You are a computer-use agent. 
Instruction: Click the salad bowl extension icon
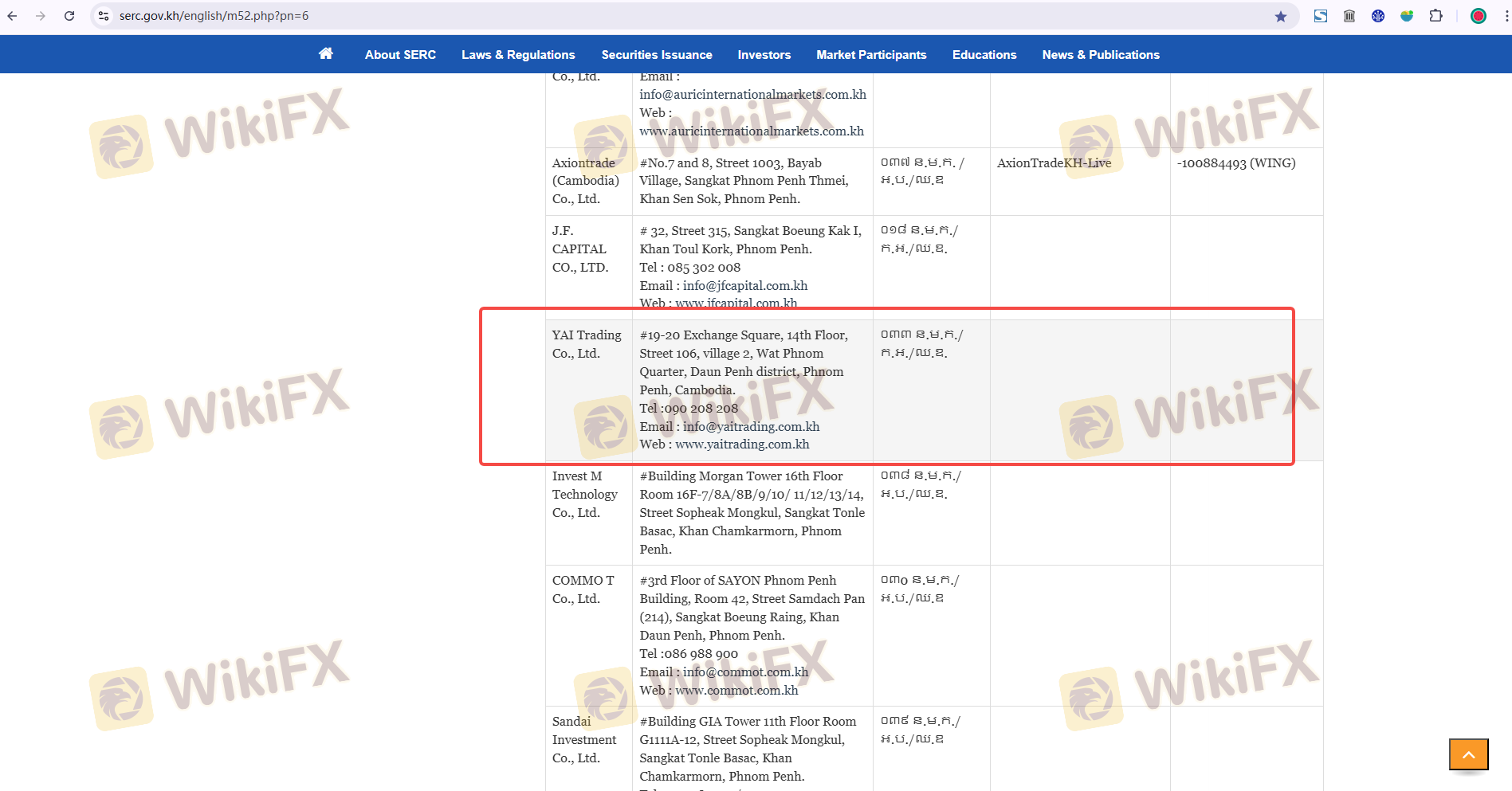pyautogui.click(x=1407, y=16)
